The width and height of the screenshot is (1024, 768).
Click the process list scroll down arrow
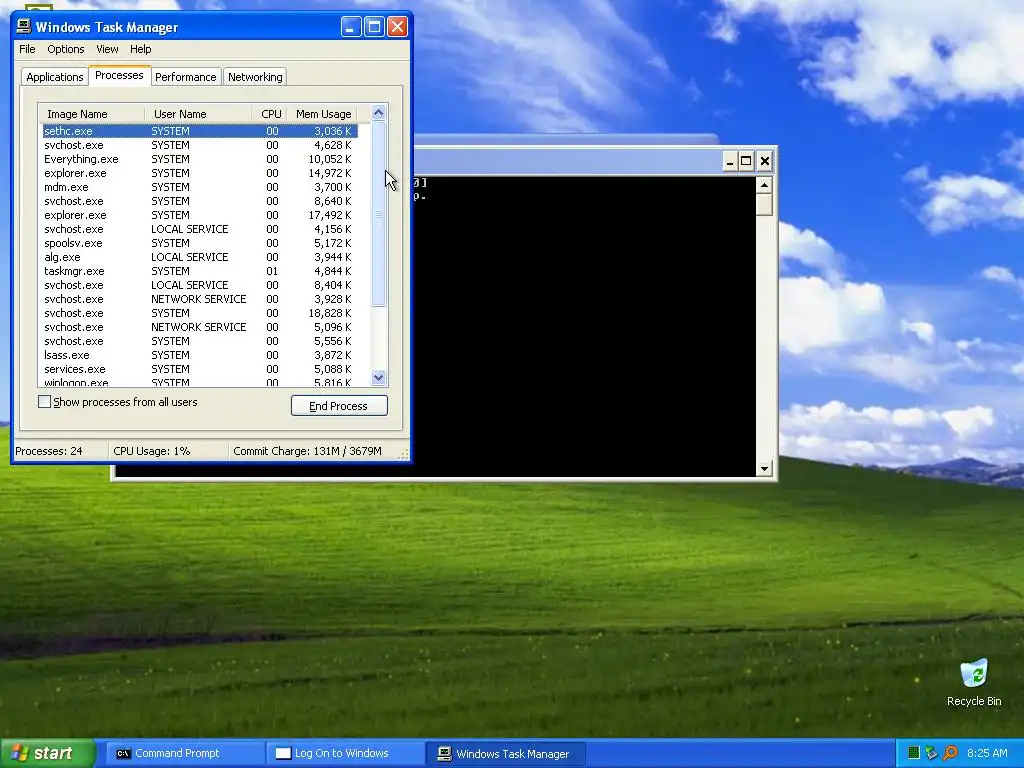[x=378, y=377]
